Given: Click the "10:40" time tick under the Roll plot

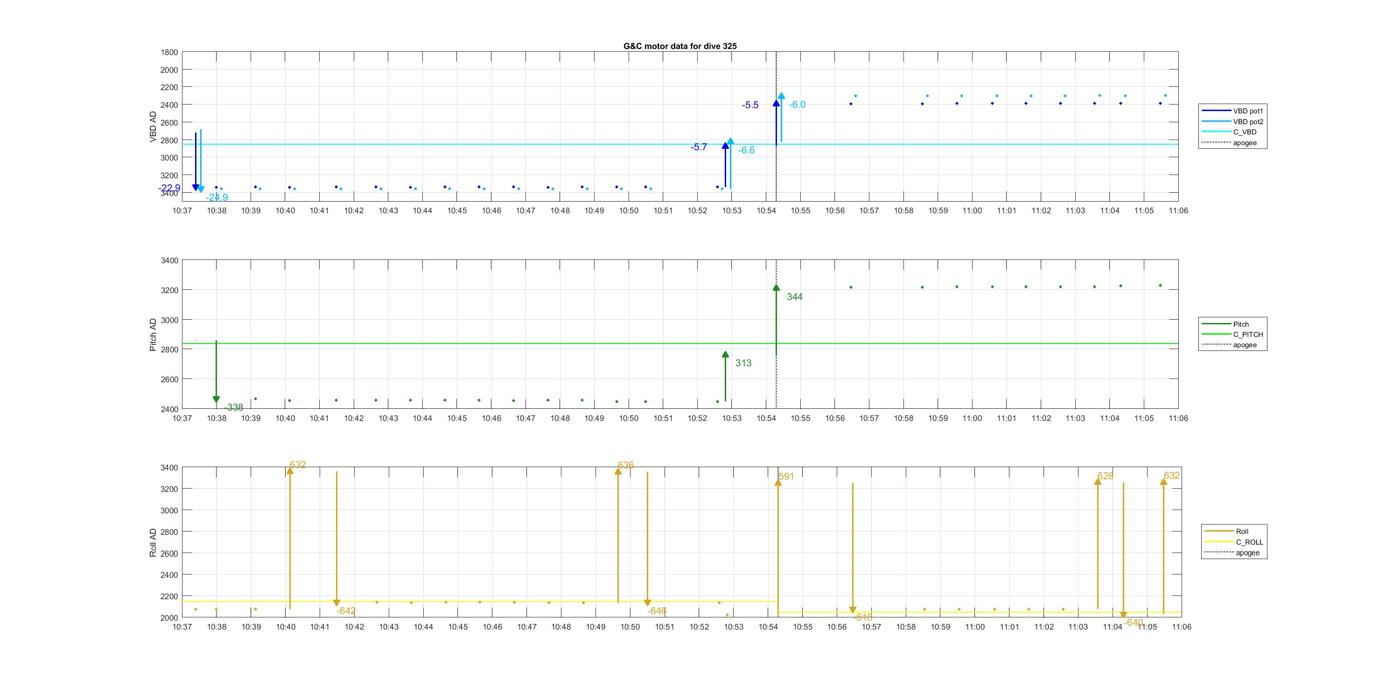Looking at the screenshot, I should (x=285, y=627).
